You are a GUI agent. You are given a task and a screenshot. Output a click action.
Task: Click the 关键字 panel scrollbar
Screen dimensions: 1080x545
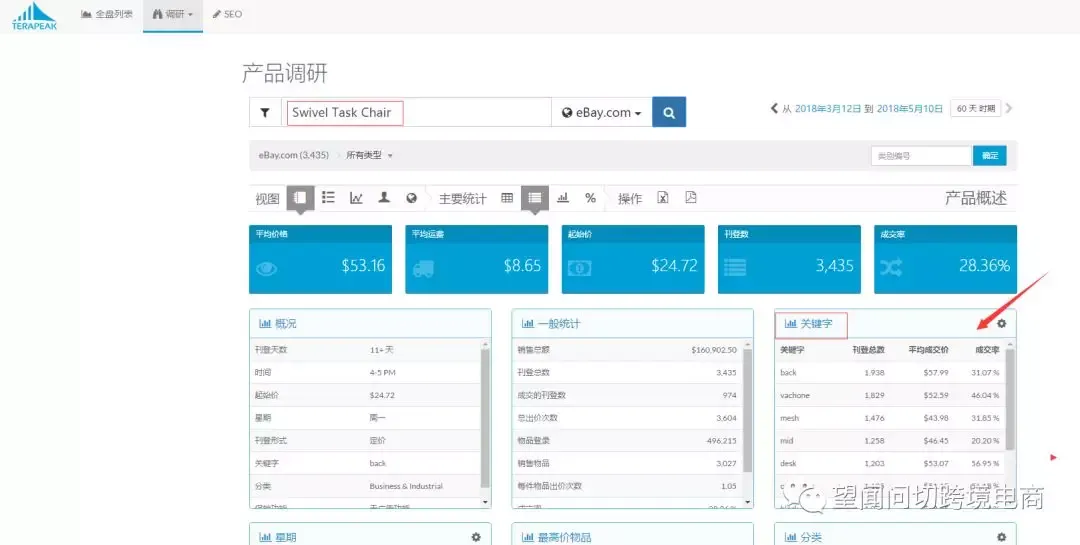tap(1010, 400)
